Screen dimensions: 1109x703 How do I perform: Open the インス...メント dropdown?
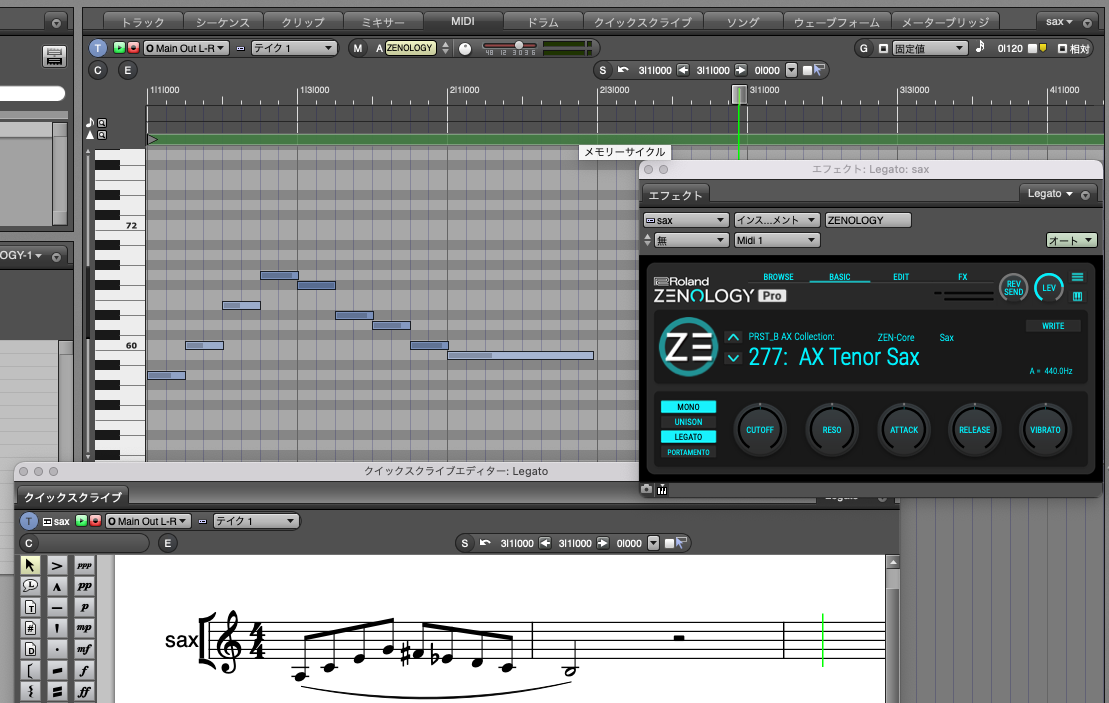point(777,220)
